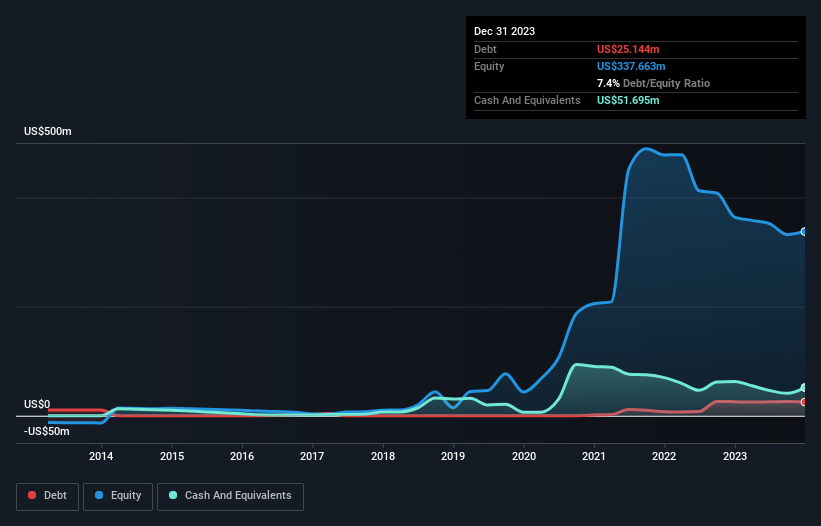Viewport: 821px width, 526px height.
Task: Click the blue Equity endpoint marker
Action: (804, 232)
